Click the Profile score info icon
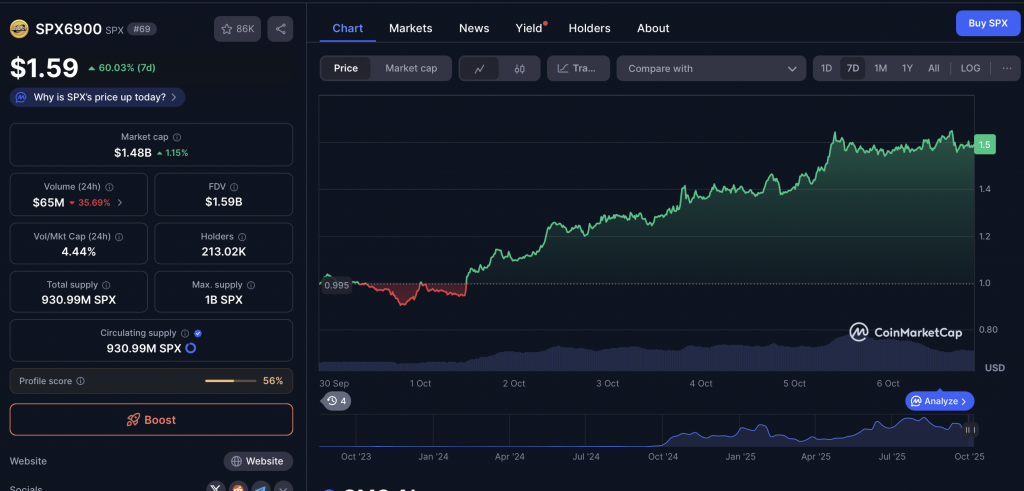 point(81,381)
